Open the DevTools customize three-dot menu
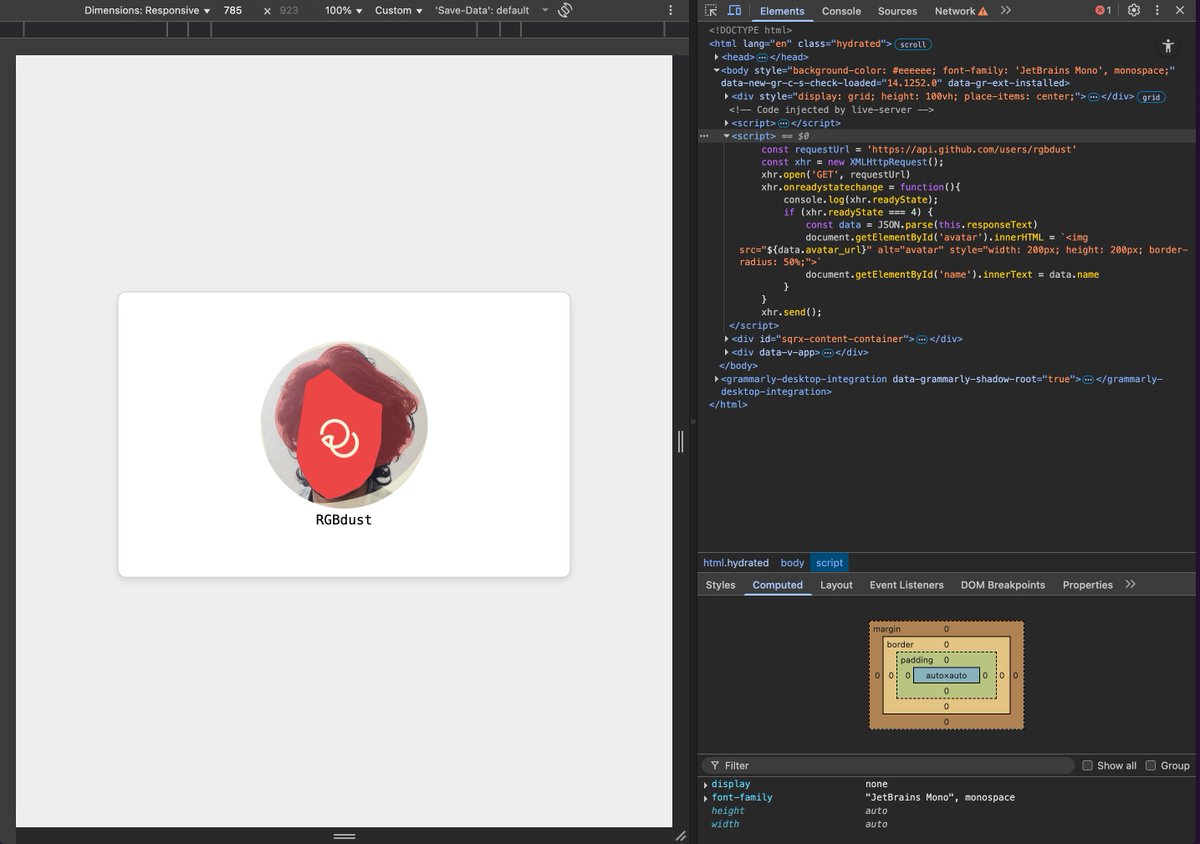Viewport: 1200px width, 844px height. [x=1158, y=10]
